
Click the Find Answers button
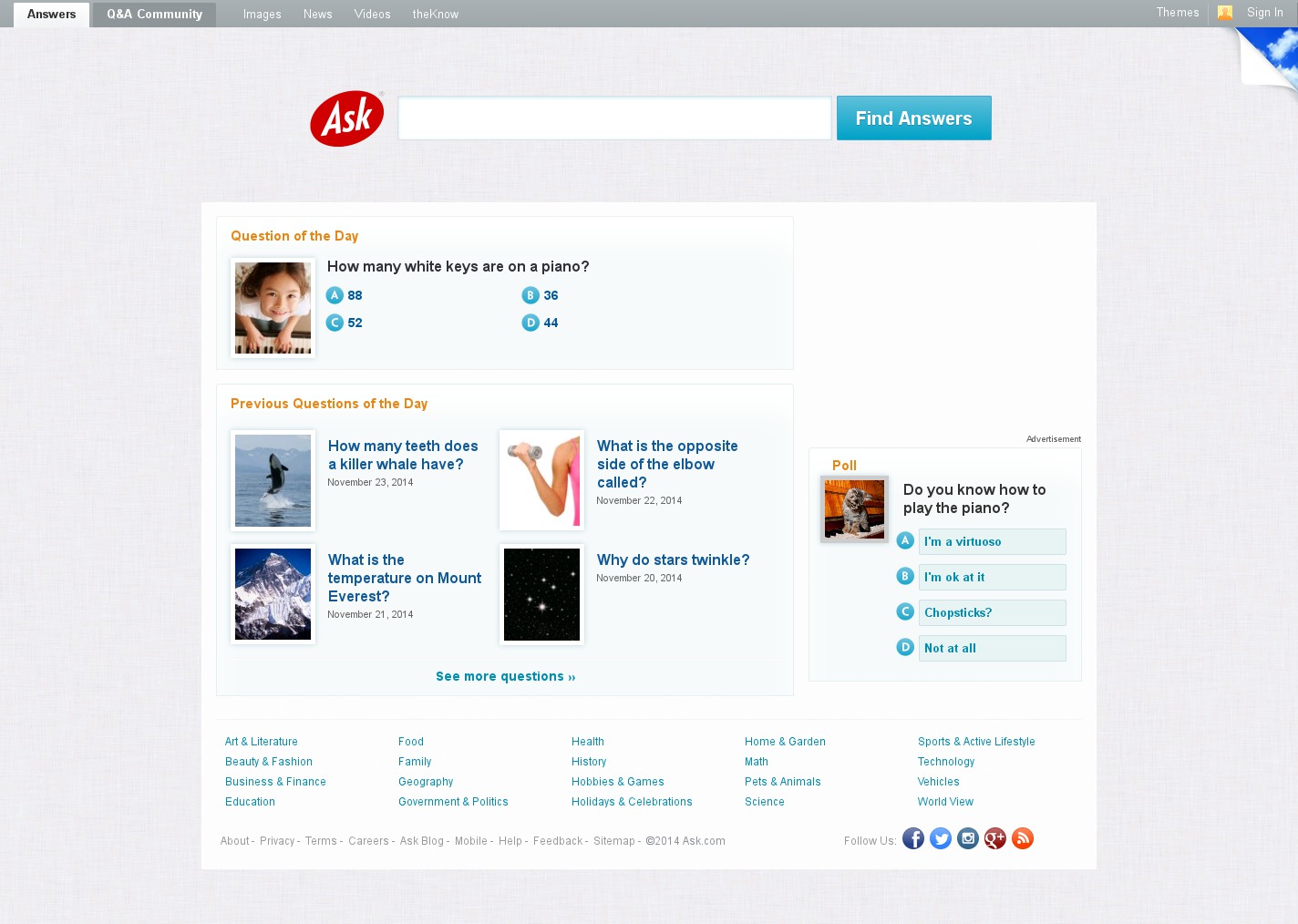click(914, 118)
